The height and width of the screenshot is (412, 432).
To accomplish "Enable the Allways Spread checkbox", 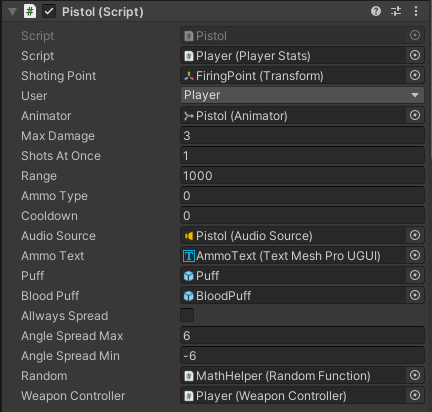I will coord(187,315).
